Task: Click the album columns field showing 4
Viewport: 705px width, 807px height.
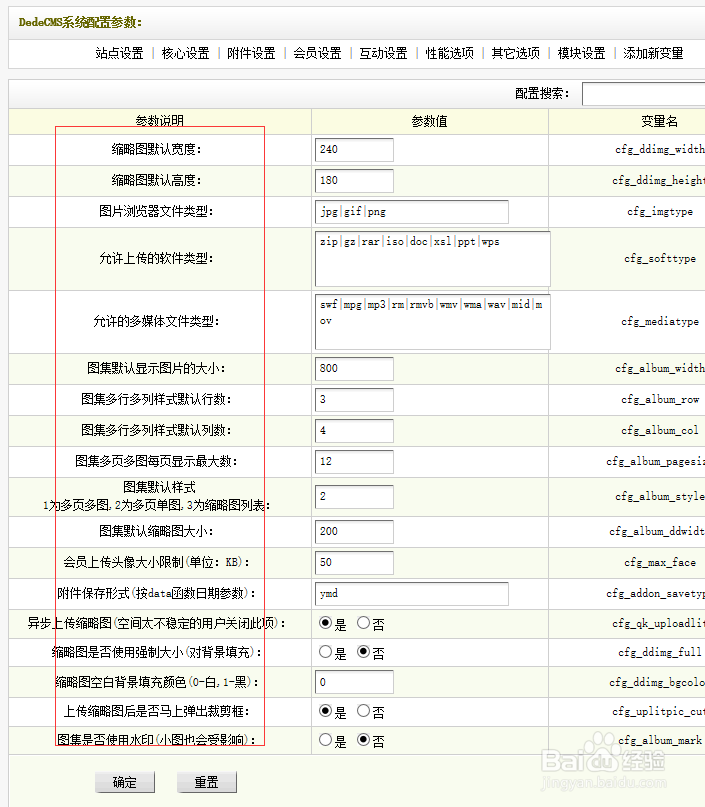Action: 354,430
